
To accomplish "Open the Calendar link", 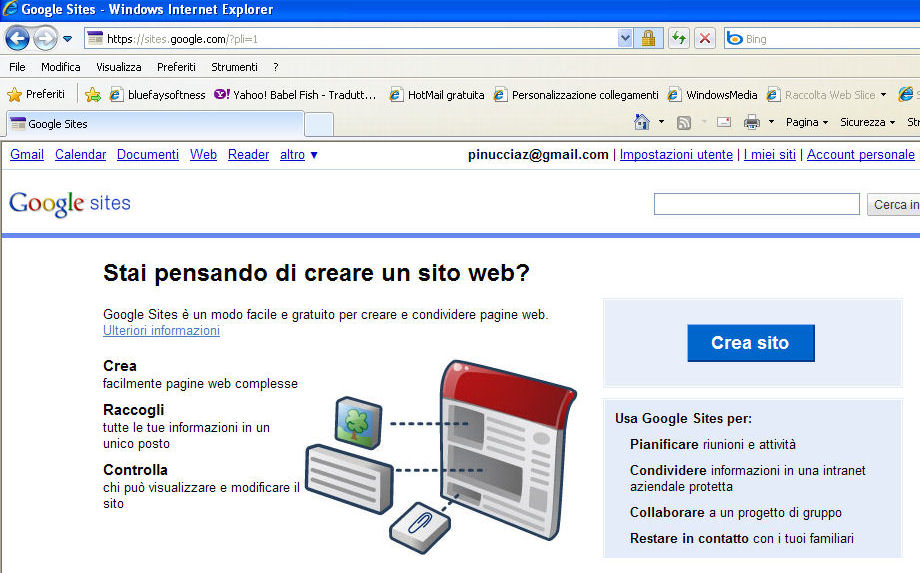I will pyautogui.click(x=80, y=154).
